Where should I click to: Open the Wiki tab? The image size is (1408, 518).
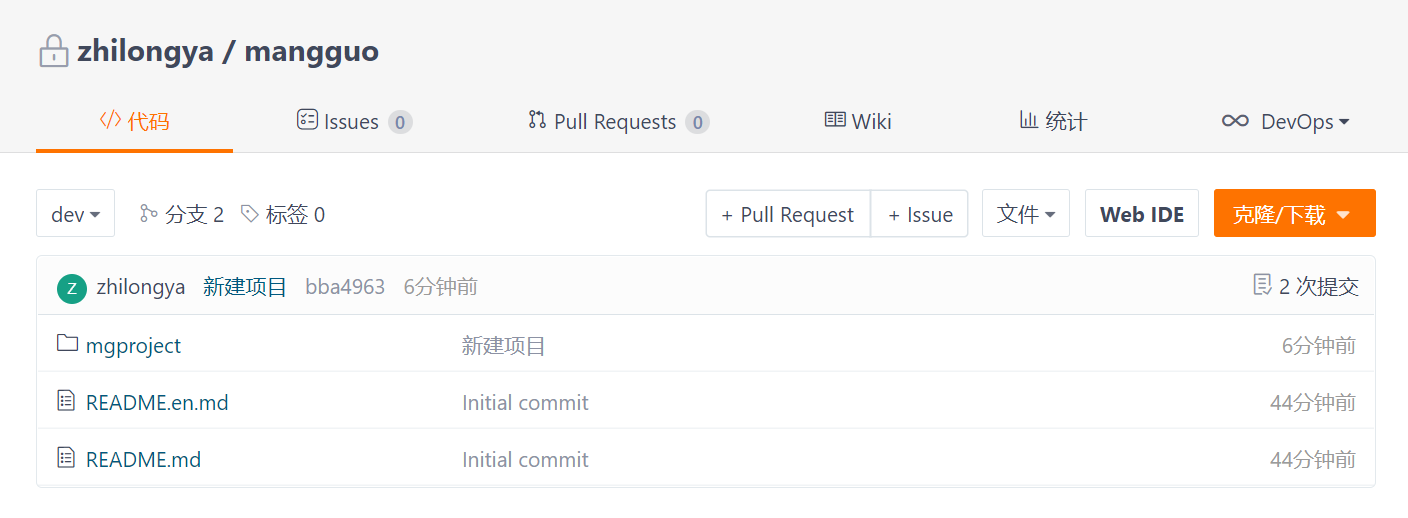858,121
